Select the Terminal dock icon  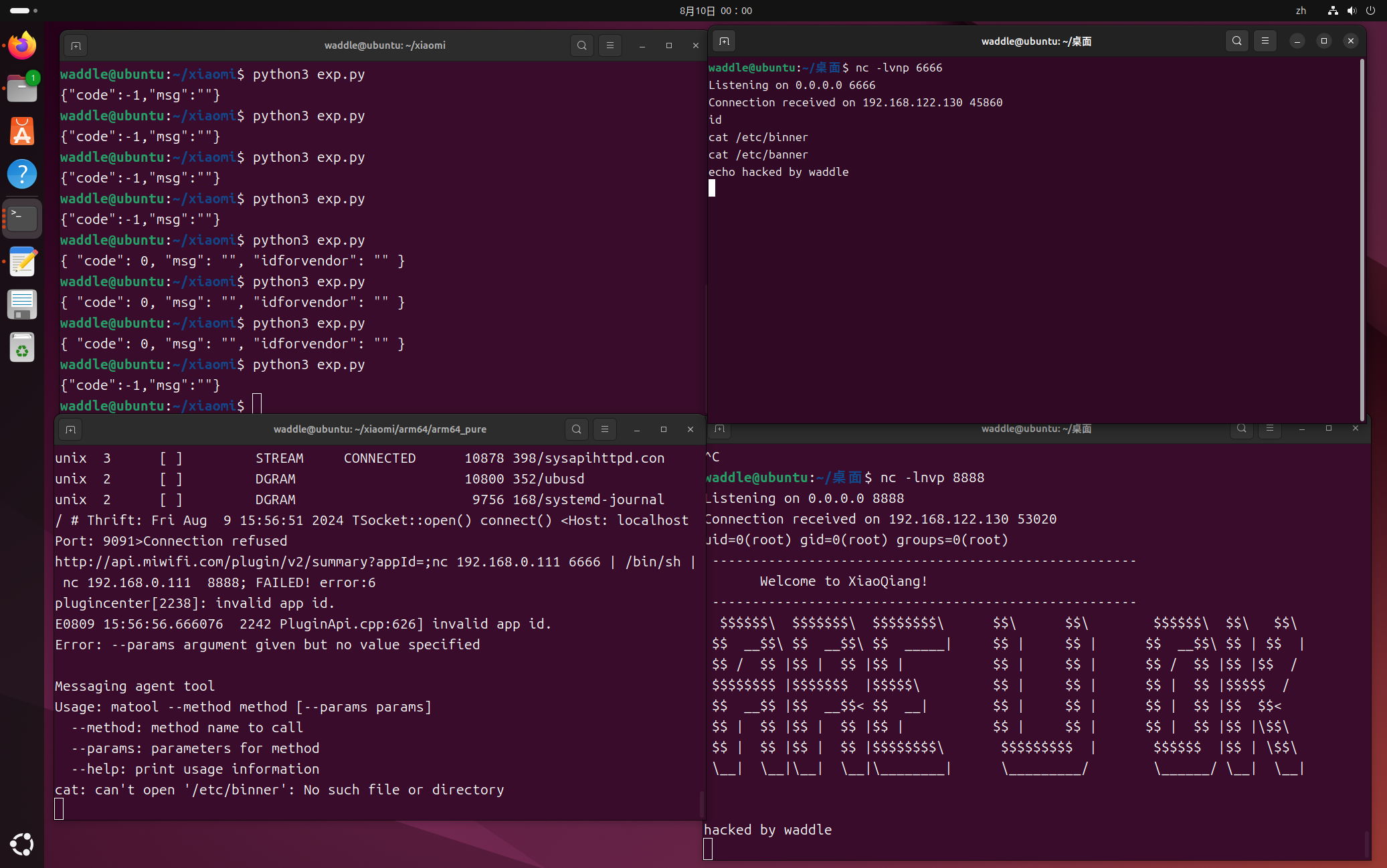(22, 218)
